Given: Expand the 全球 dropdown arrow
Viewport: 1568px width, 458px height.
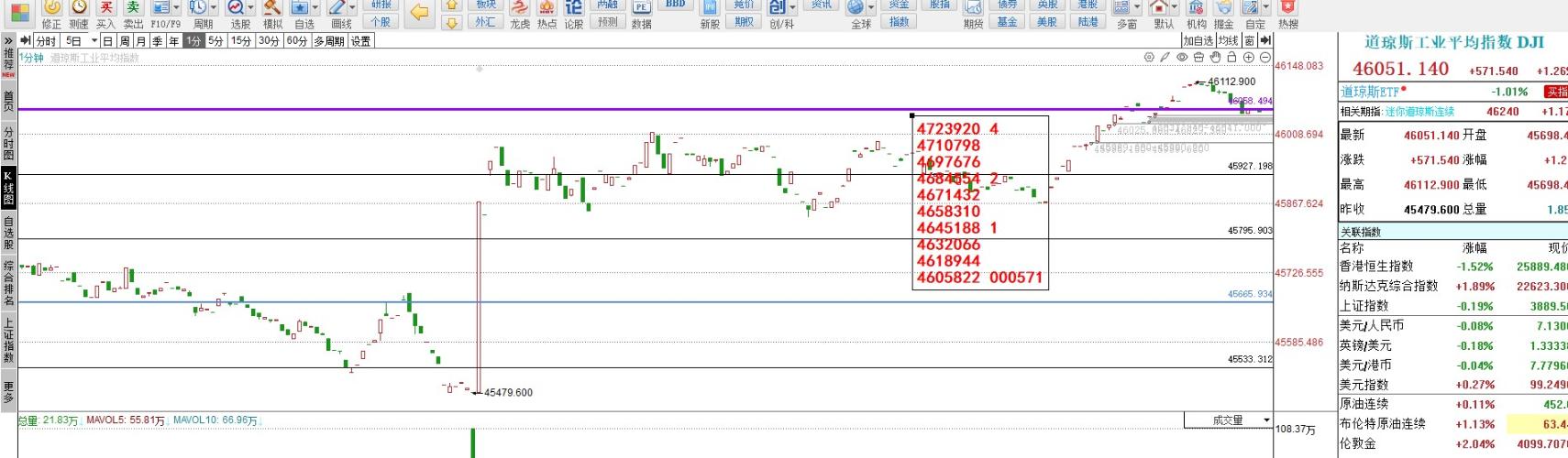Looking at the screenshot, I should [872, 7].
